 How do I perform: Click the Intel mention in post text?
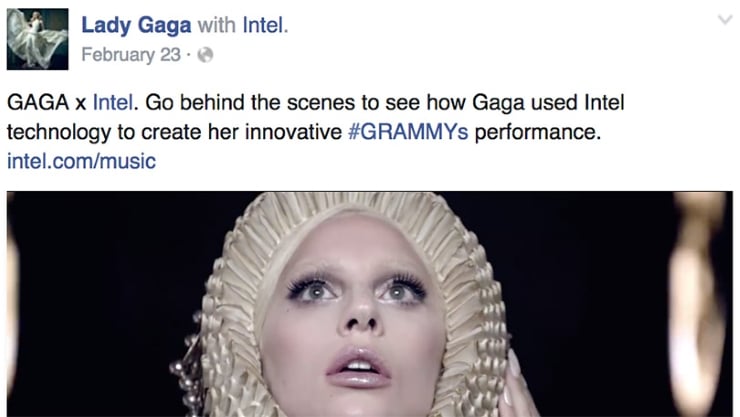tap(112, 102)
